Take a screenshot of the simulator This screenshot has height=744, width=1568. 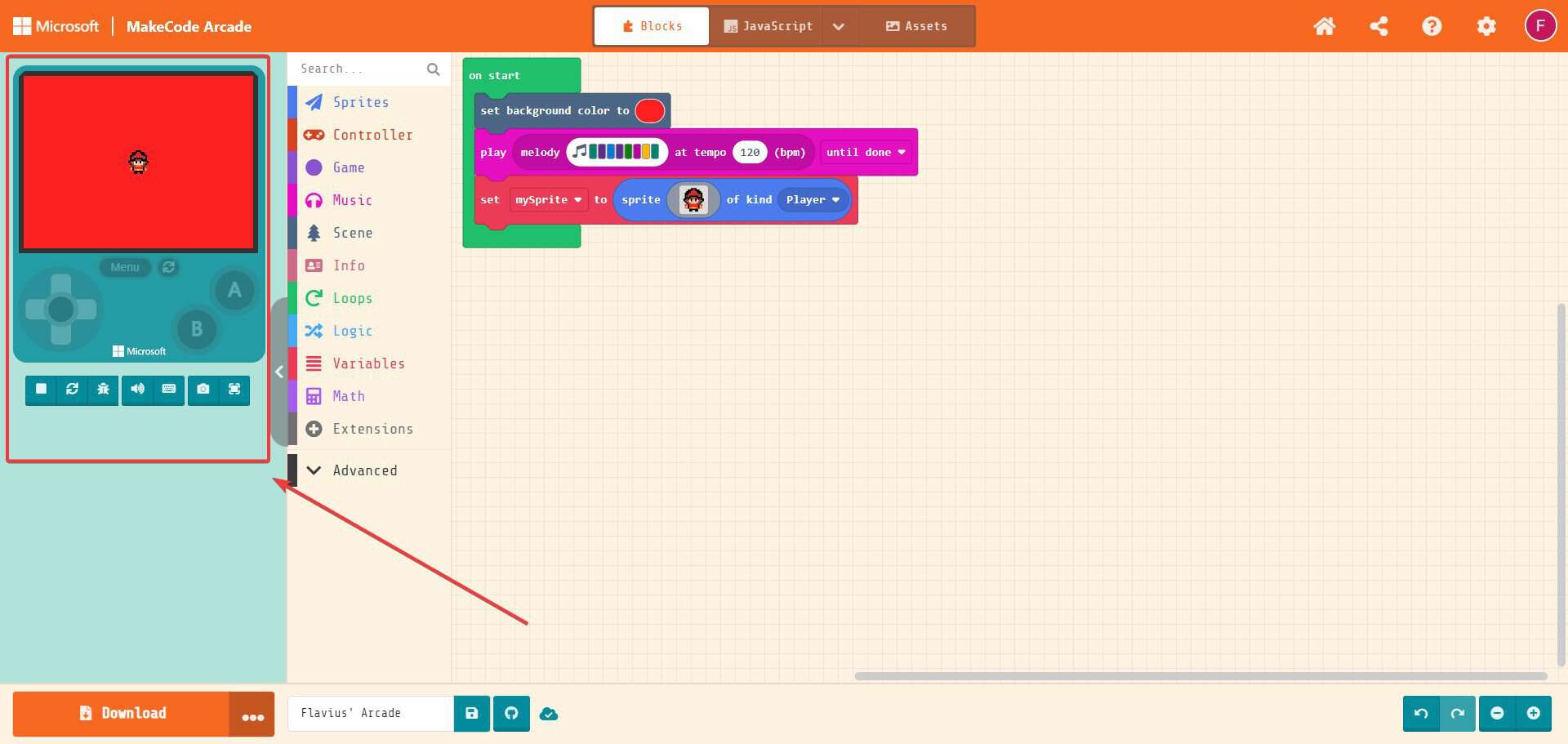(202, 390)
